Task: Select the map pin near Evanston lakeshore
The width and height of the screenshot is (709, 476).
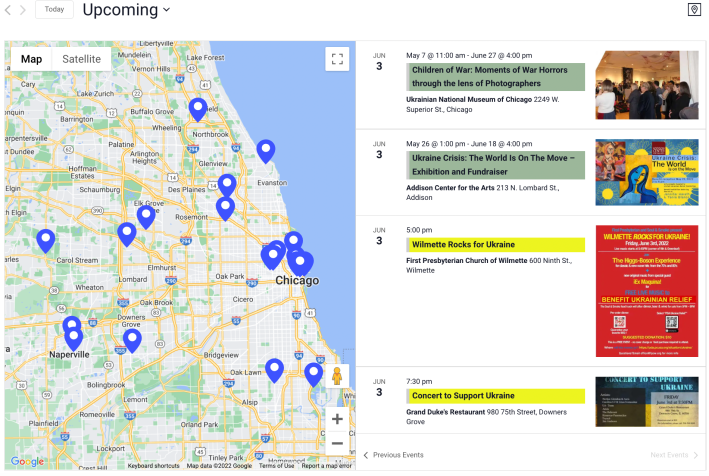Action: (266, 152)
